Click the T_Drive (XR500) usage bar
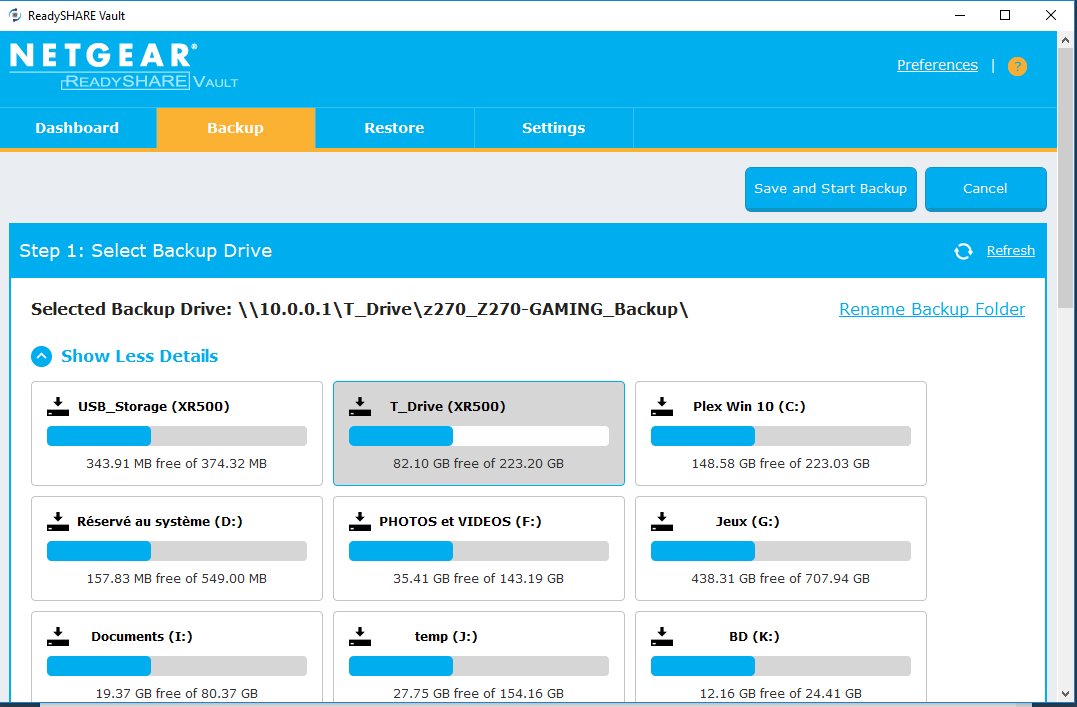Image resolution: width=1077 pixels, height=707 pixels. 478,436
